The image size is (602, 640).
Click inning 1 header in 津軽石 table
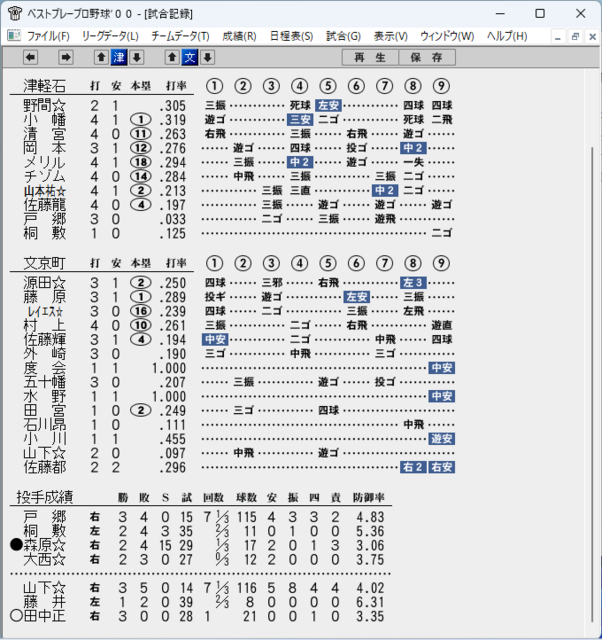(215, 86)
